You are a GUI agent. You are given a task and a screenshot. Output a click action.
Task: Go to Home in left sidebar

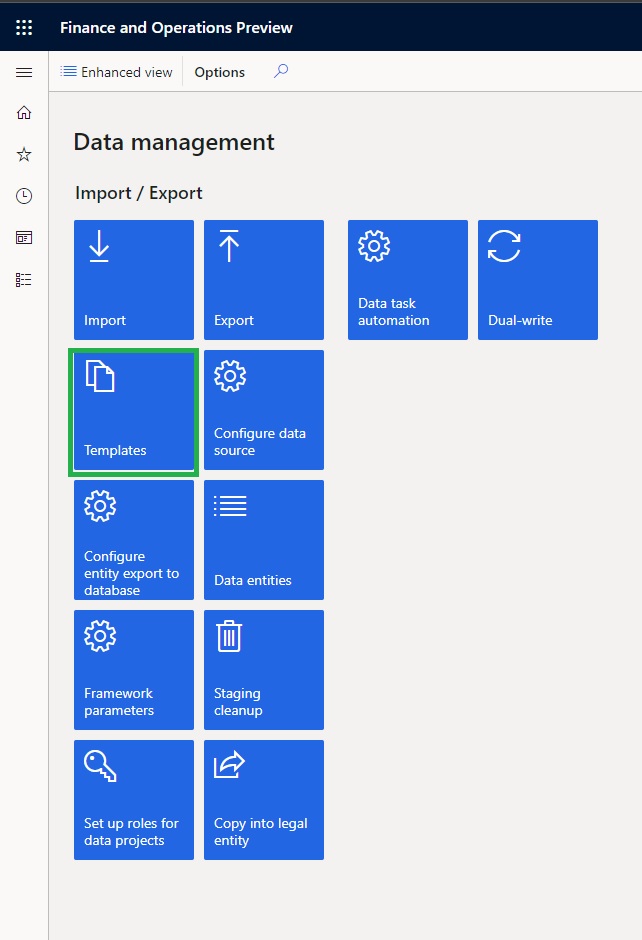(24, 113)
